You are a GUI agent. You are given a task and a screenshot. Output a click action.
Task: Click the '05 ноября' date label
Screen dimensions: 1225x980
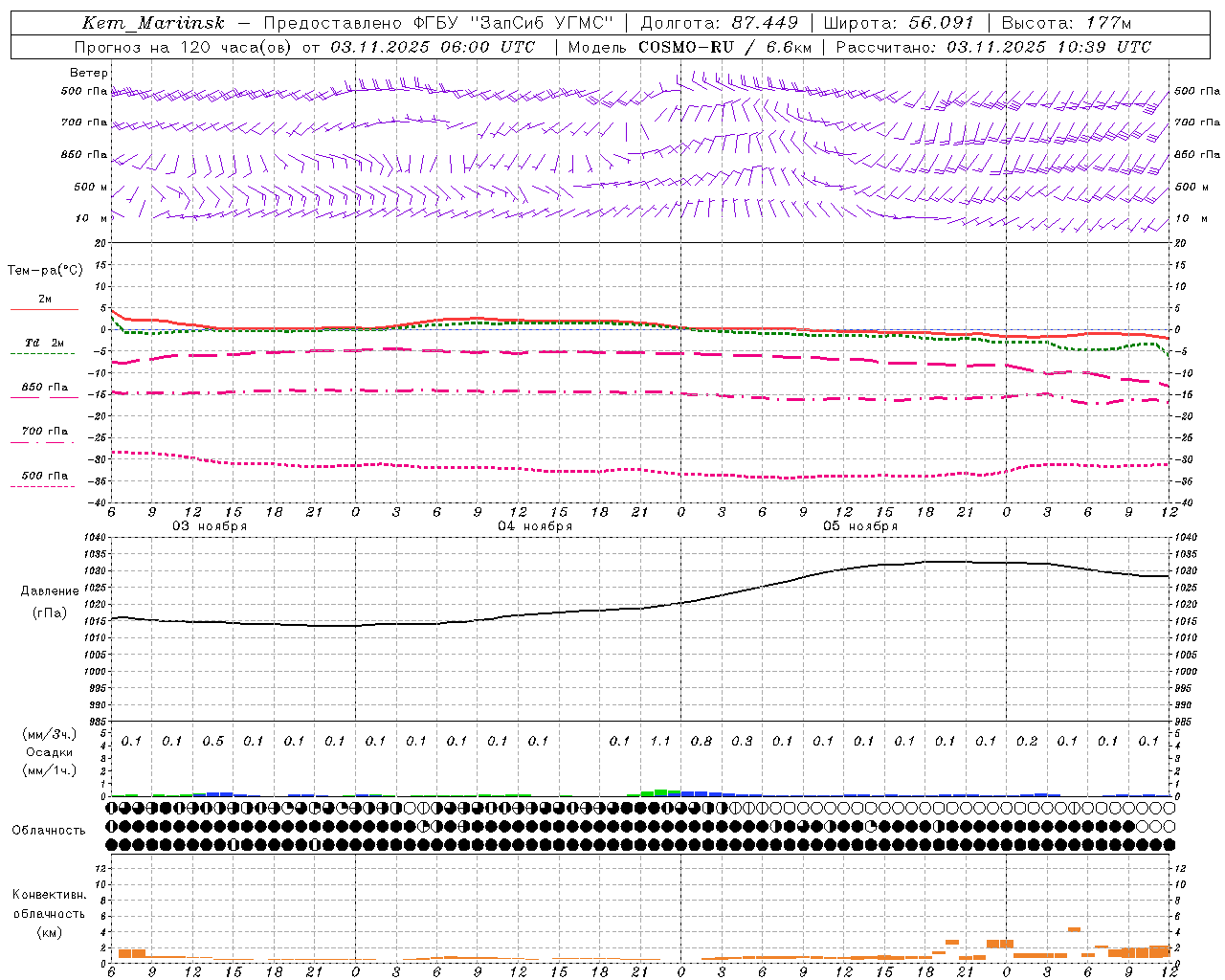[x=860, y=526]
